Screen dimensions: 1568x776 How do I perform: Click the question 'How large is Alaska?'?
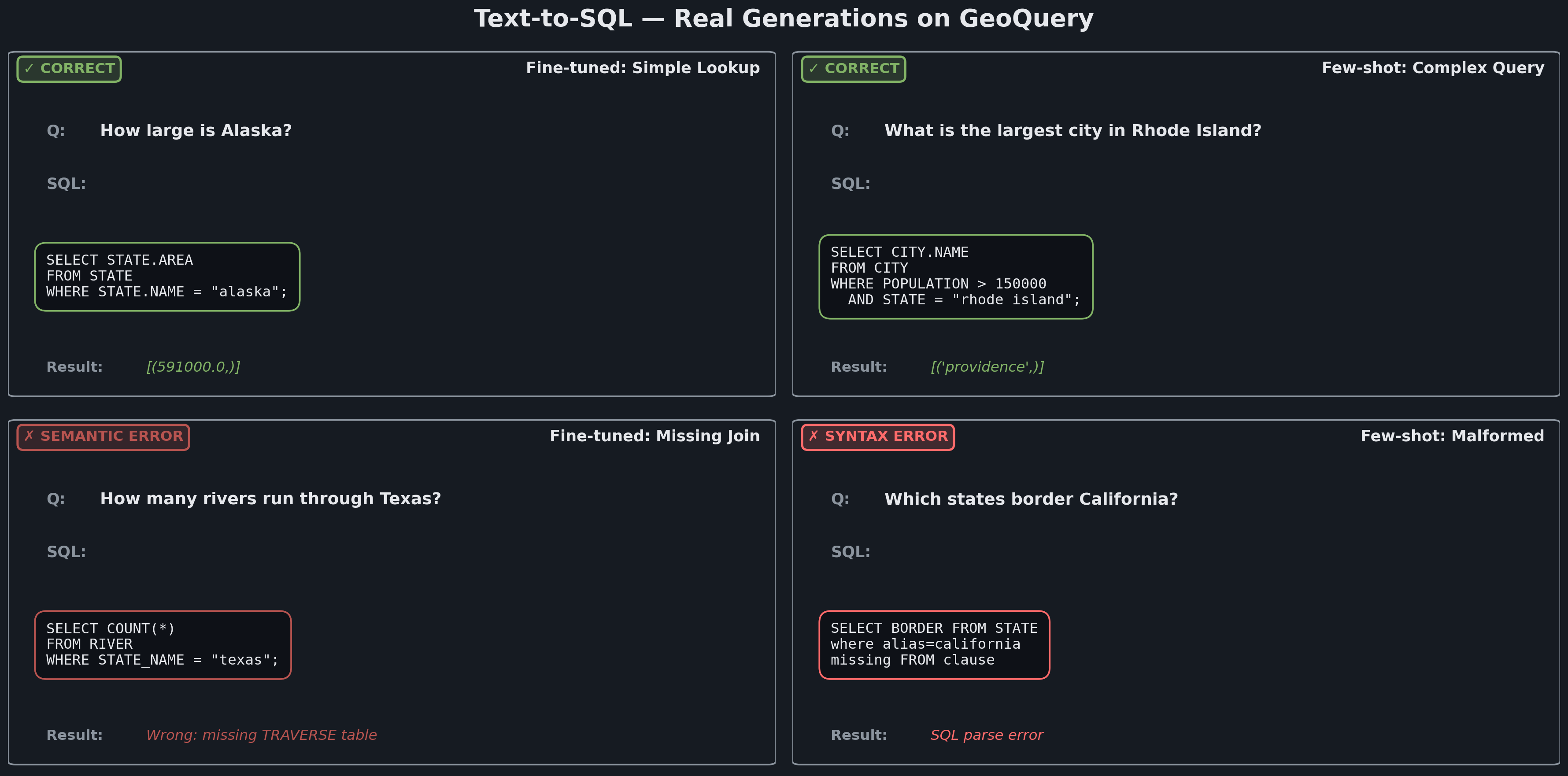tap(196, 131)
